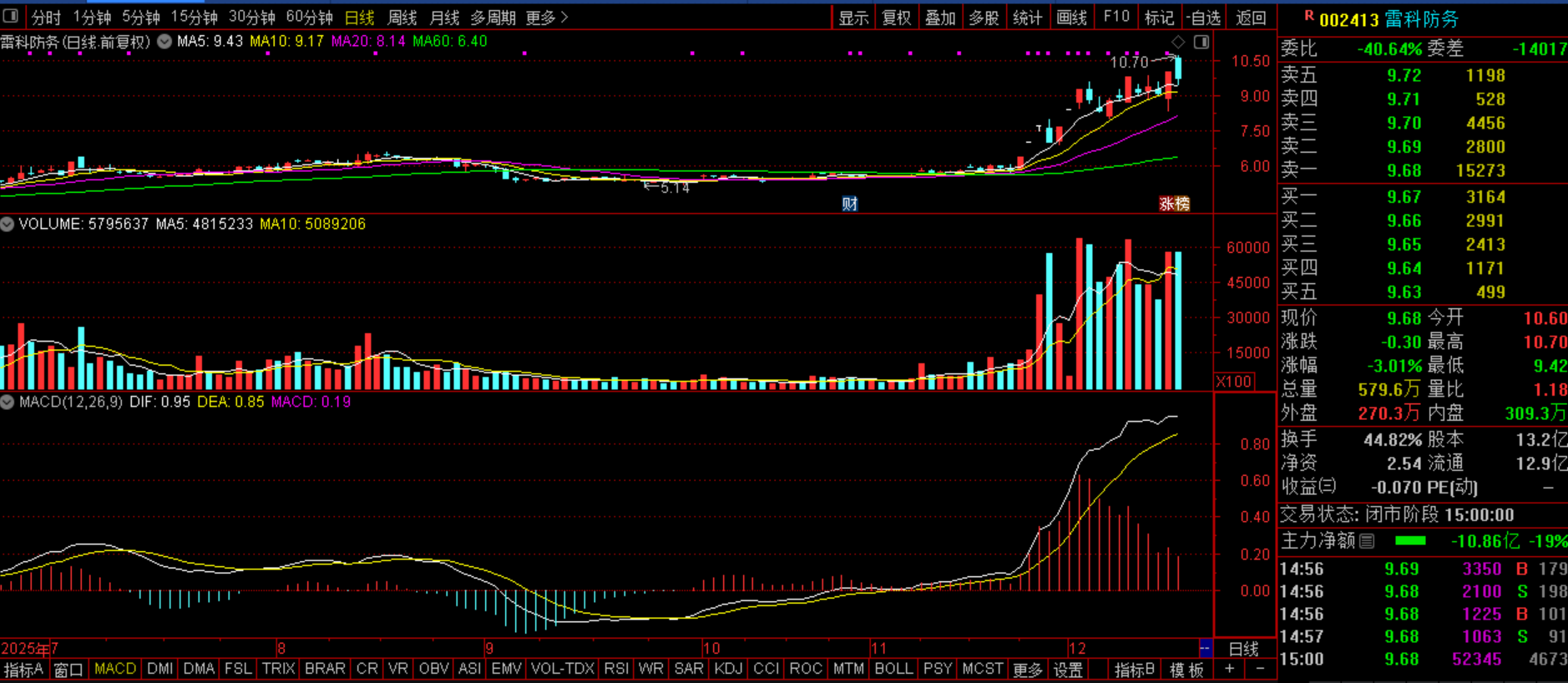The width and height of the screenshot is (1568, 683).
Task: Switch indicator to RSI
Action: click(x=616, y=669)
